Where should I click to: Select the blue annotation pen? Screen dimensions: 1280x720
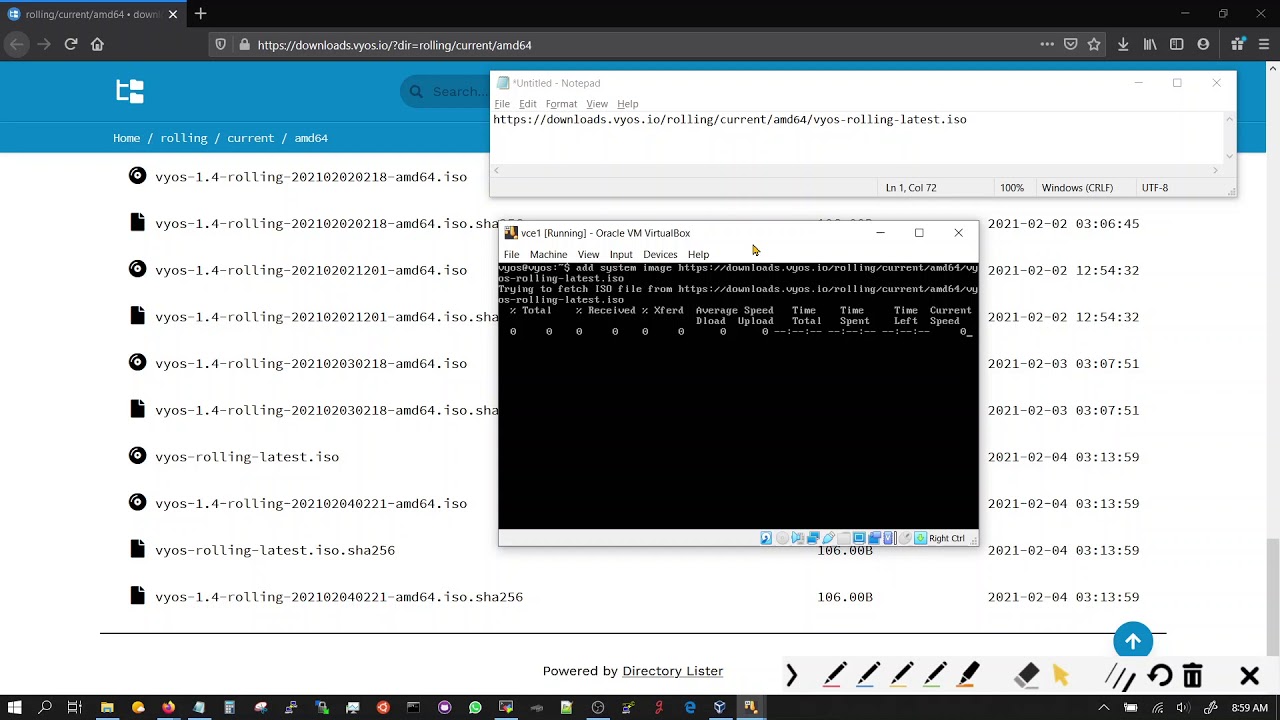point(868,676)
